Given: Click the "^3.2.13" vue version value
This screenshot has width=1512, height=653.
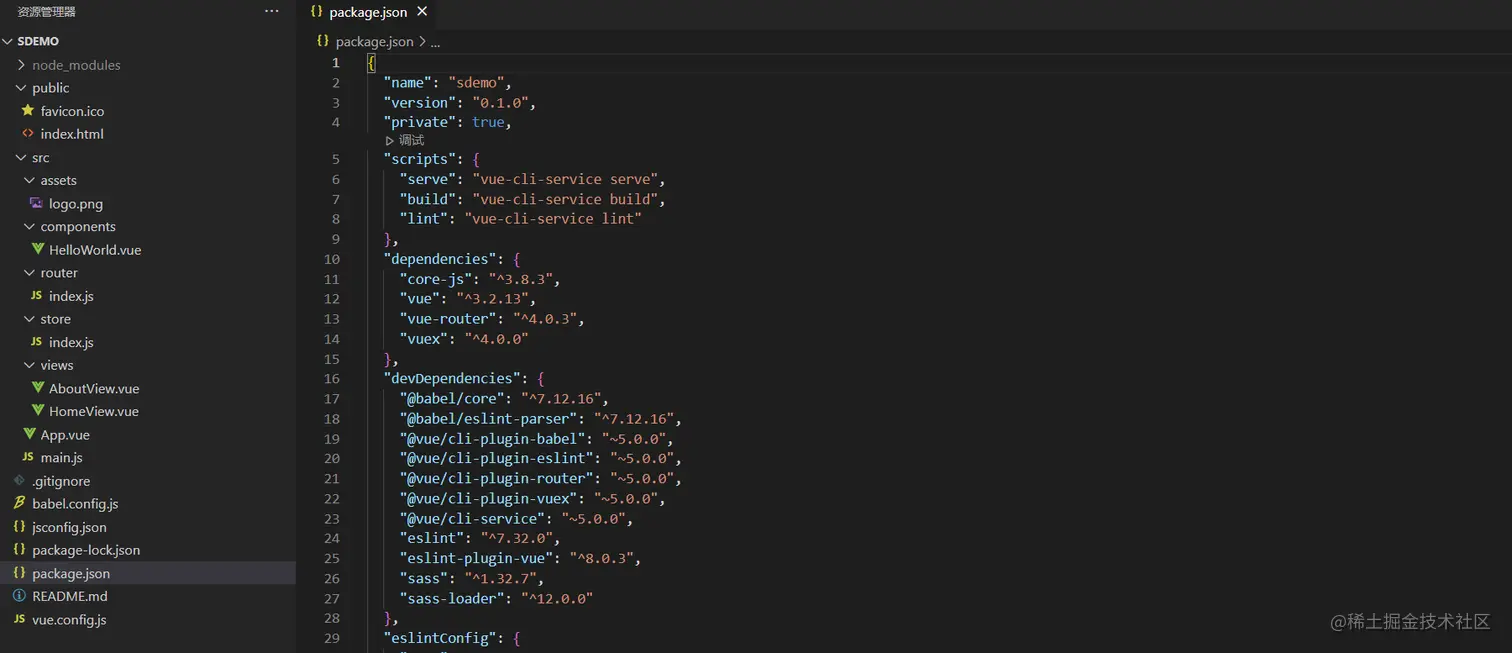Looking at the screenshot, I should coord(492,299).
